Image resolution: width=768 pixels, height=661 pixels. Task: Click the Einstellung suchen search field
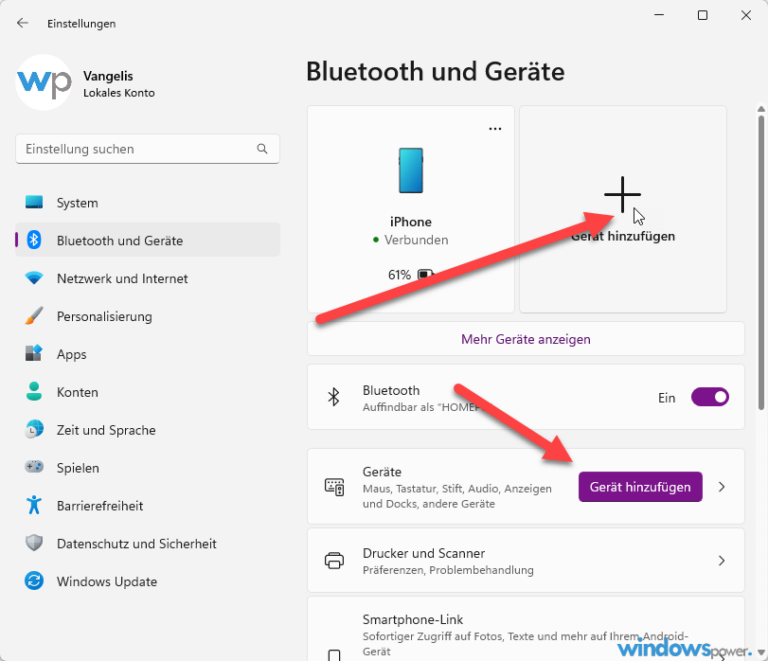click(x=147, y=148)
